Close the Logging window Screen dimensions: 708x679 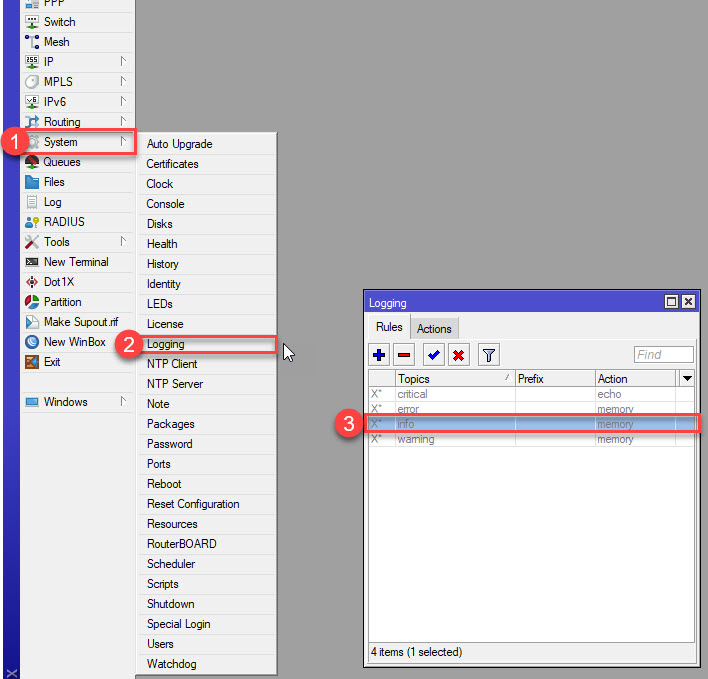pos(688,302)
